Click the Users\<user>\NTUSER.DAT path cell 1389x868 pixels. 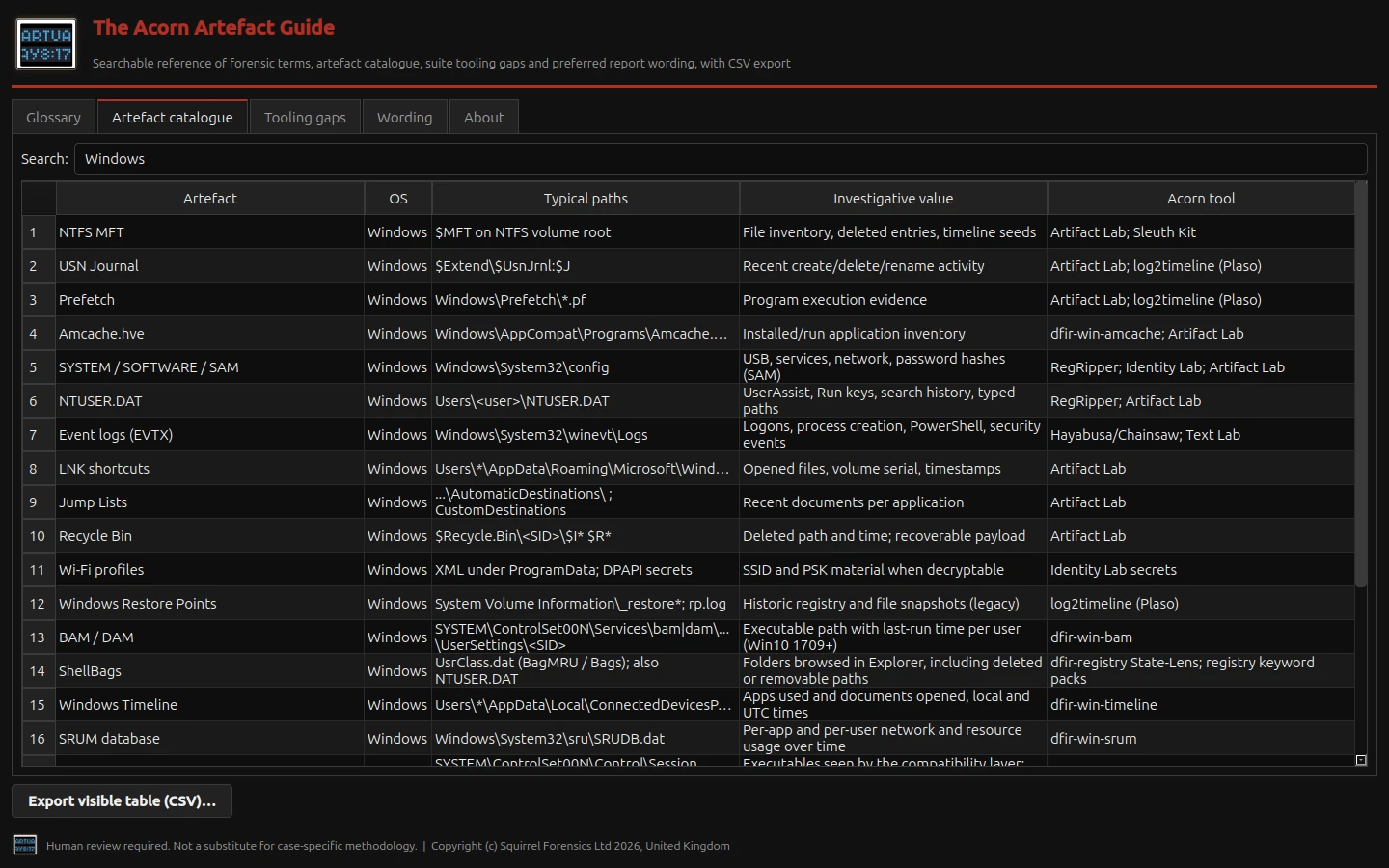[x=586, y=401]
